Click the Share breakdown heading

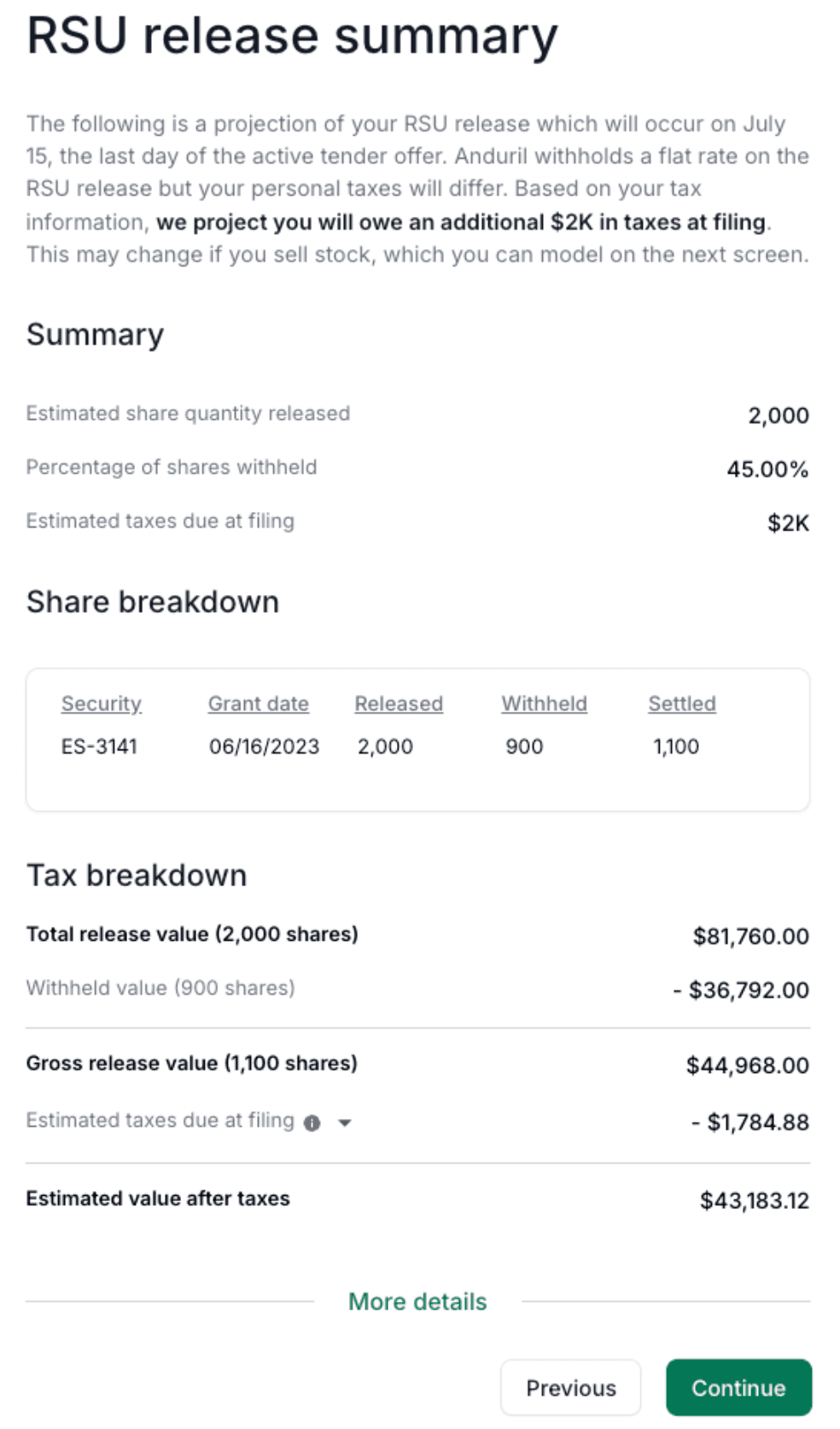pos(153,602)
